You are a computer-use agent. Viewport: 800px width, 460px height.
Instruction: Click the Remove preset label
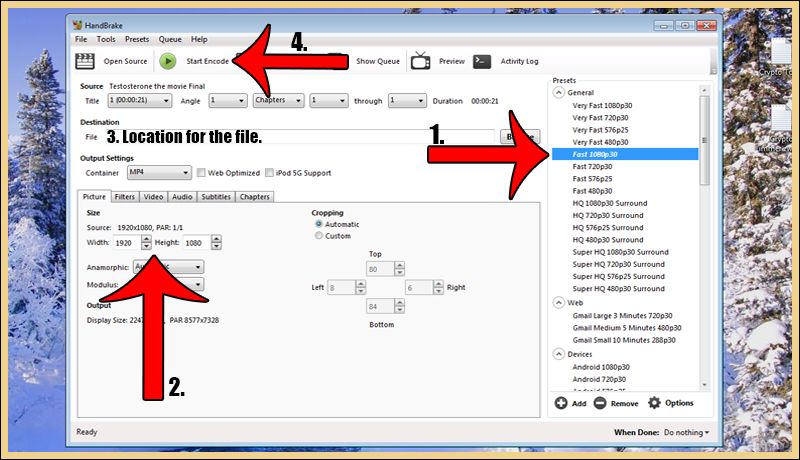click(x=624, y=403)
